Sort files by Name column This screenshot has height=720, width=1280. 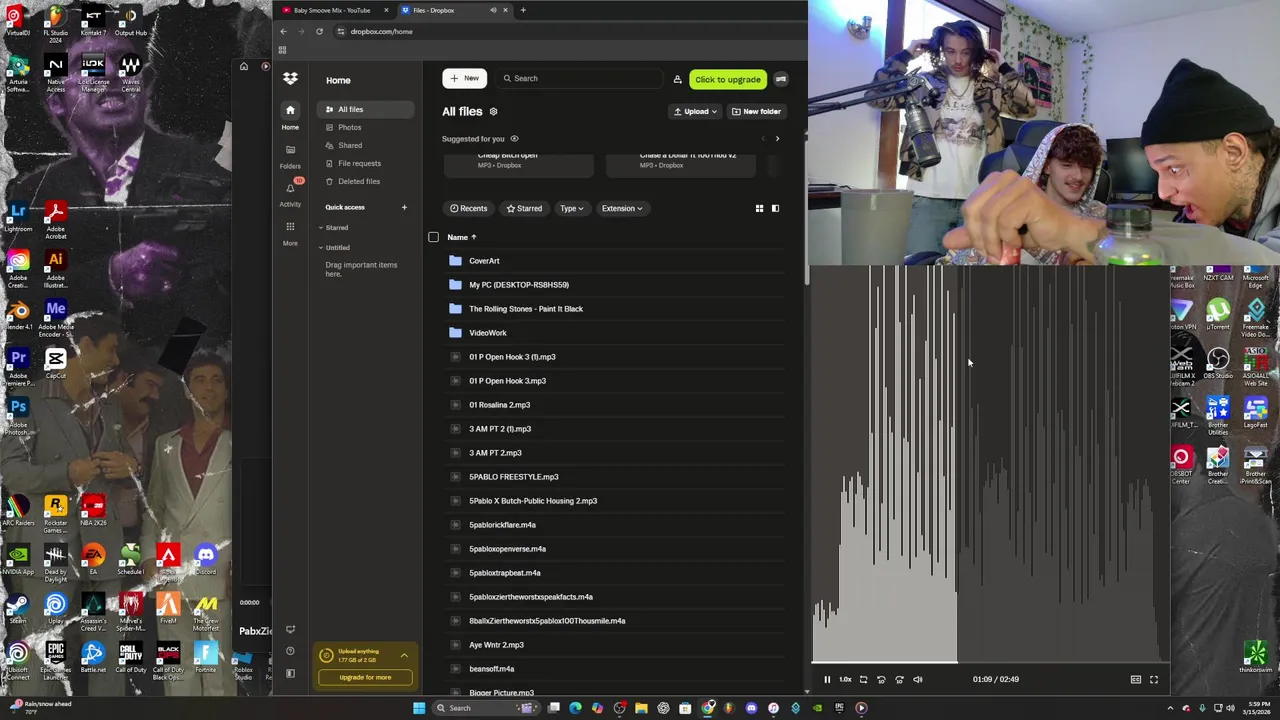pos(461,237)
